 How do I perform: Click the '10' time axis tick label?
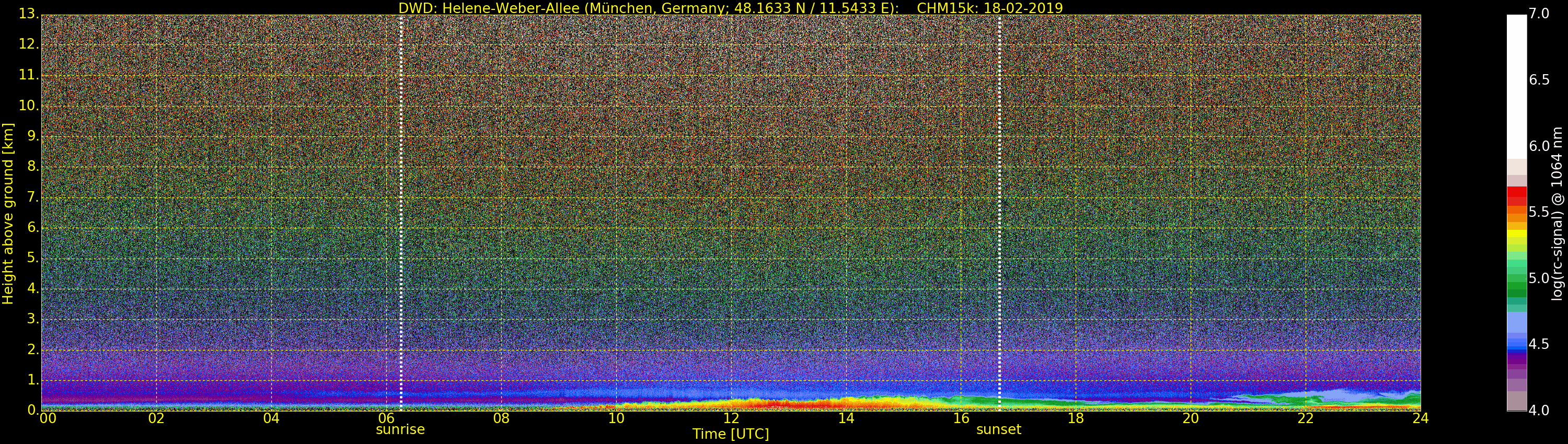[616, 418]
